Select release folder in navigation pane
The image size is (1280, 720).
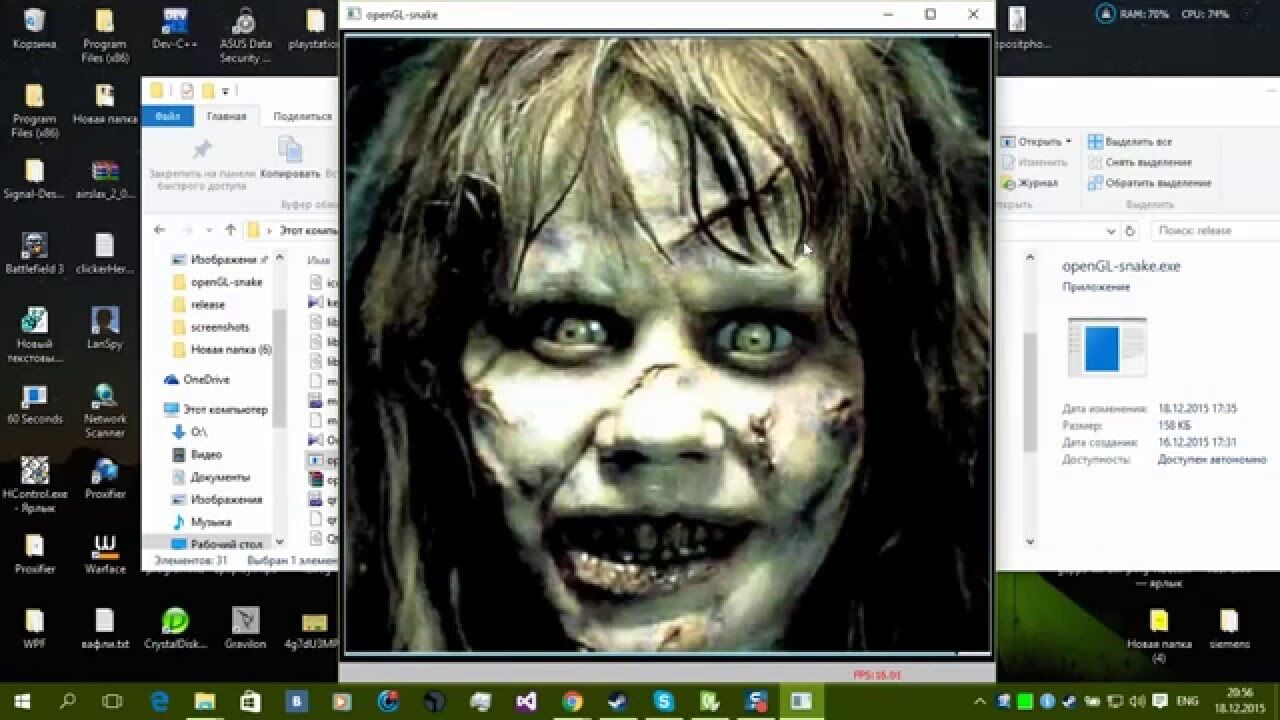coord(198,304)
